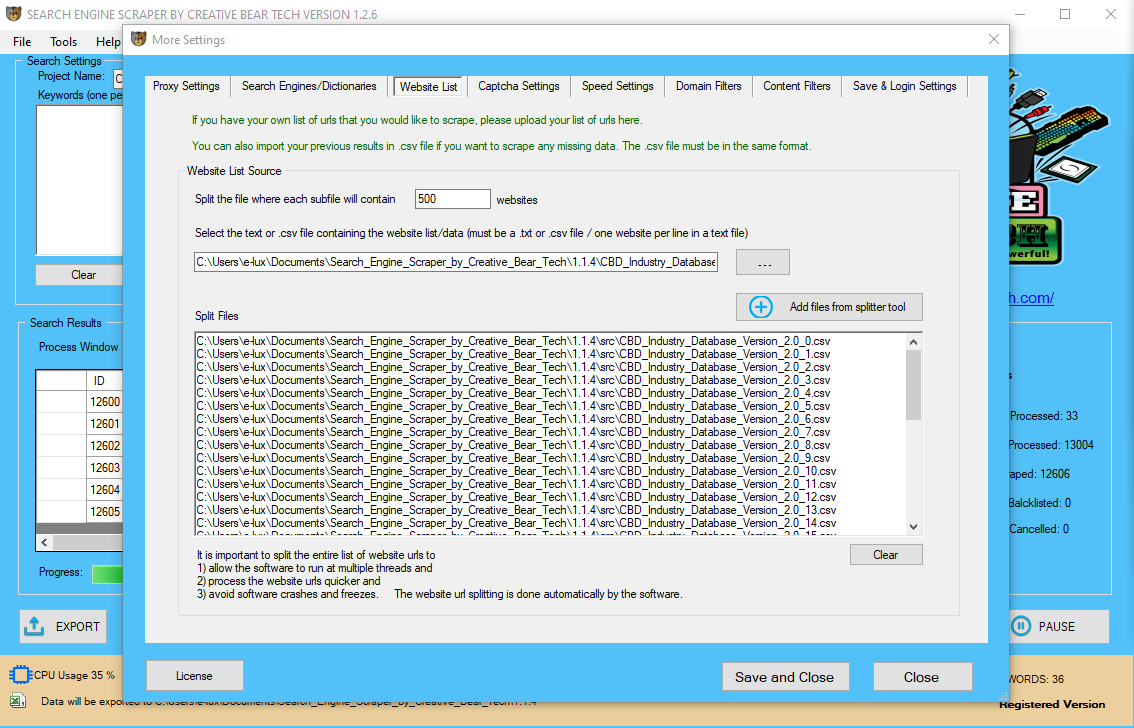
Task: Click the Pause circle icon
Action: [1020, 626]
